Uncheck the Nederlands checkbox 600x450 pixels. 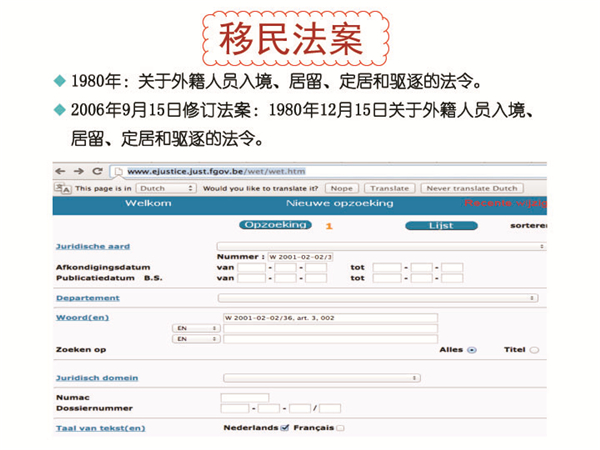coord(285,428)
